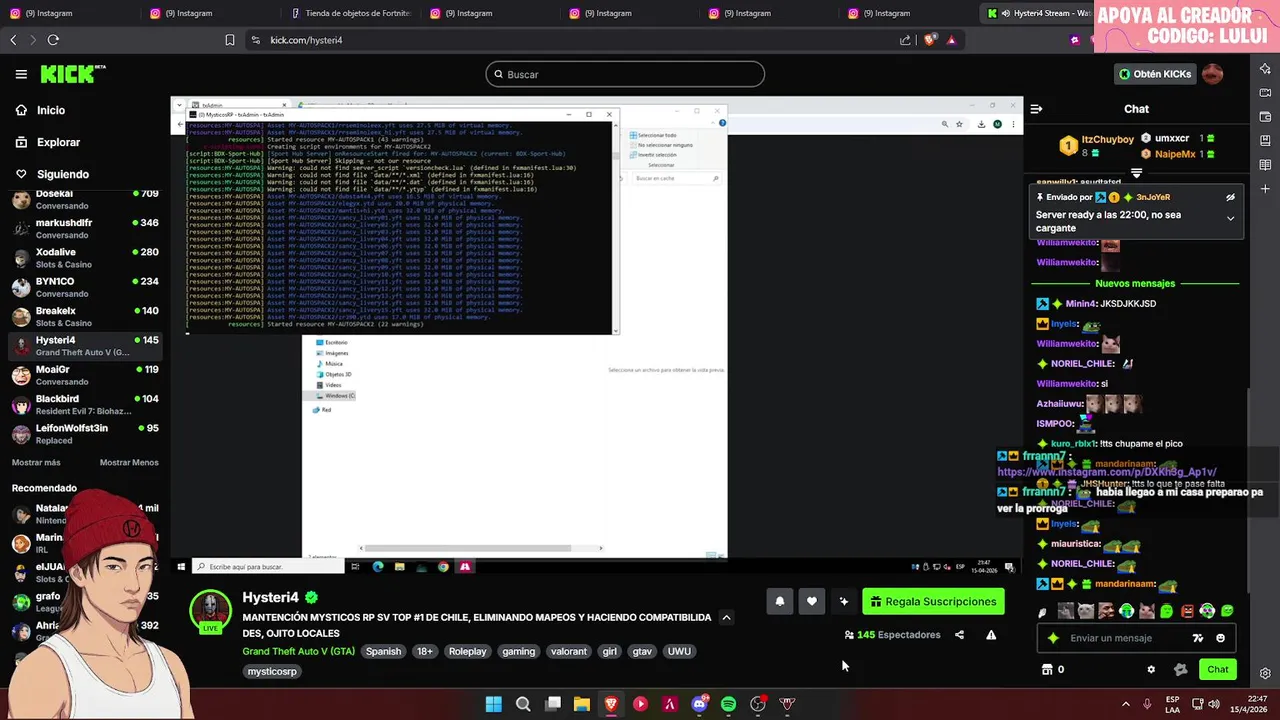Image resolution: width=1280 pixels, height=720 pixels.
Task: Open the volume control in system tray
Action: click(x=1215, y=704)
